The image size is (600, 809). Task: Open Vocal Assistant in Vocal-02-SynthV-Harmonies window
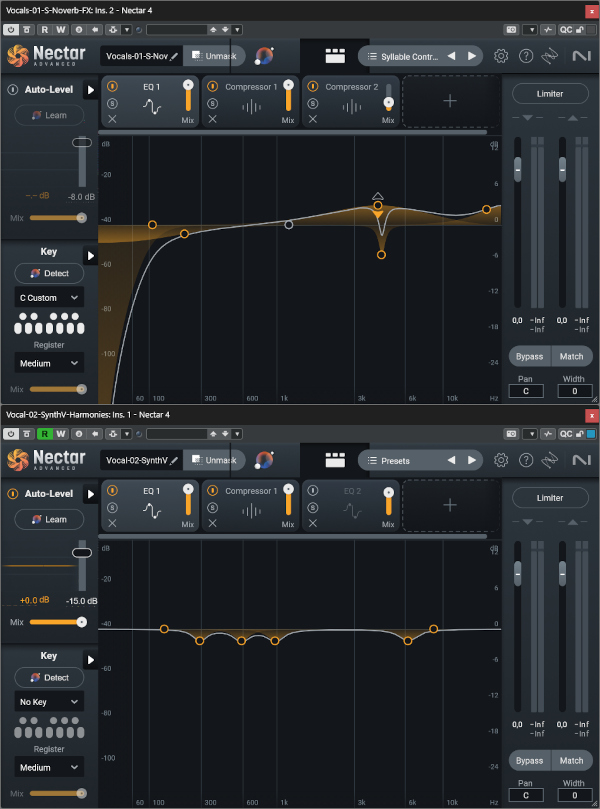[264, 460]
